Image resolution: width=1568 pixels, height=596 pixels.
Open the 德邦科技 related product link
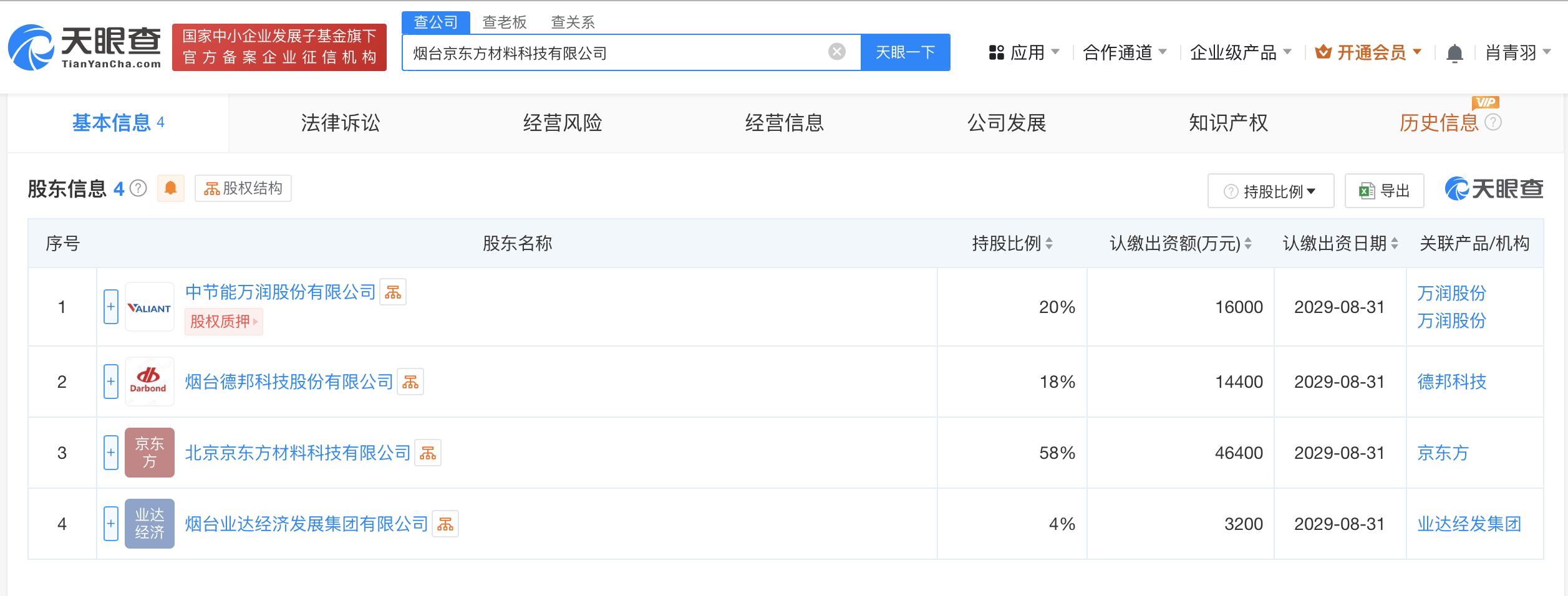(1451, 382)
